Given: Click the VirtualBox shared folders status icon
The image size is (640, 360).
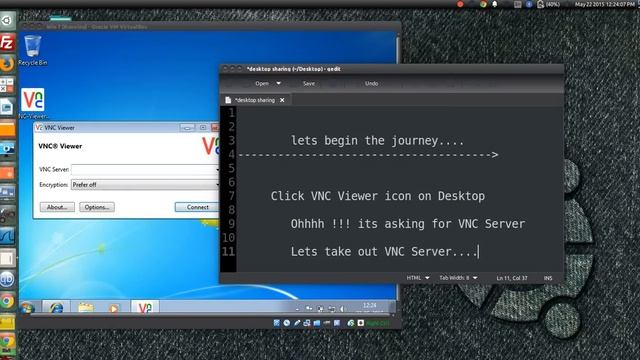Looking at the screenshot, I should click(317, 323).
